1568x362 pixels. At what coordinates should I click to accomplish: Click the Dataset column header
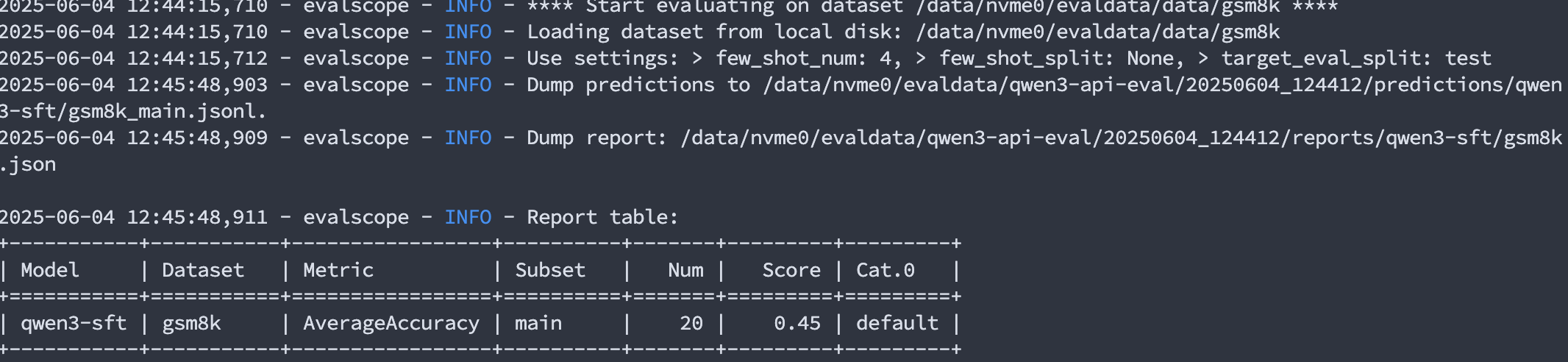point(203,270)
